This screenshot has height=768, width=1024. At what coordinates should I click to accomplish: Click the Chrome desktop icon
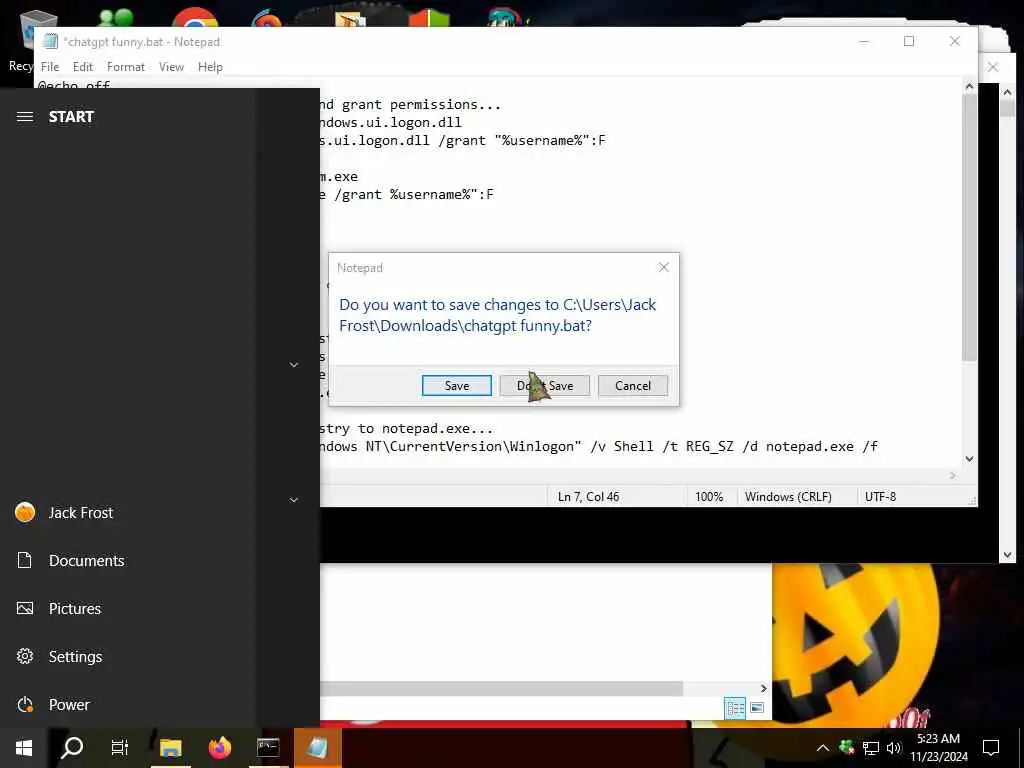(195, 17)
